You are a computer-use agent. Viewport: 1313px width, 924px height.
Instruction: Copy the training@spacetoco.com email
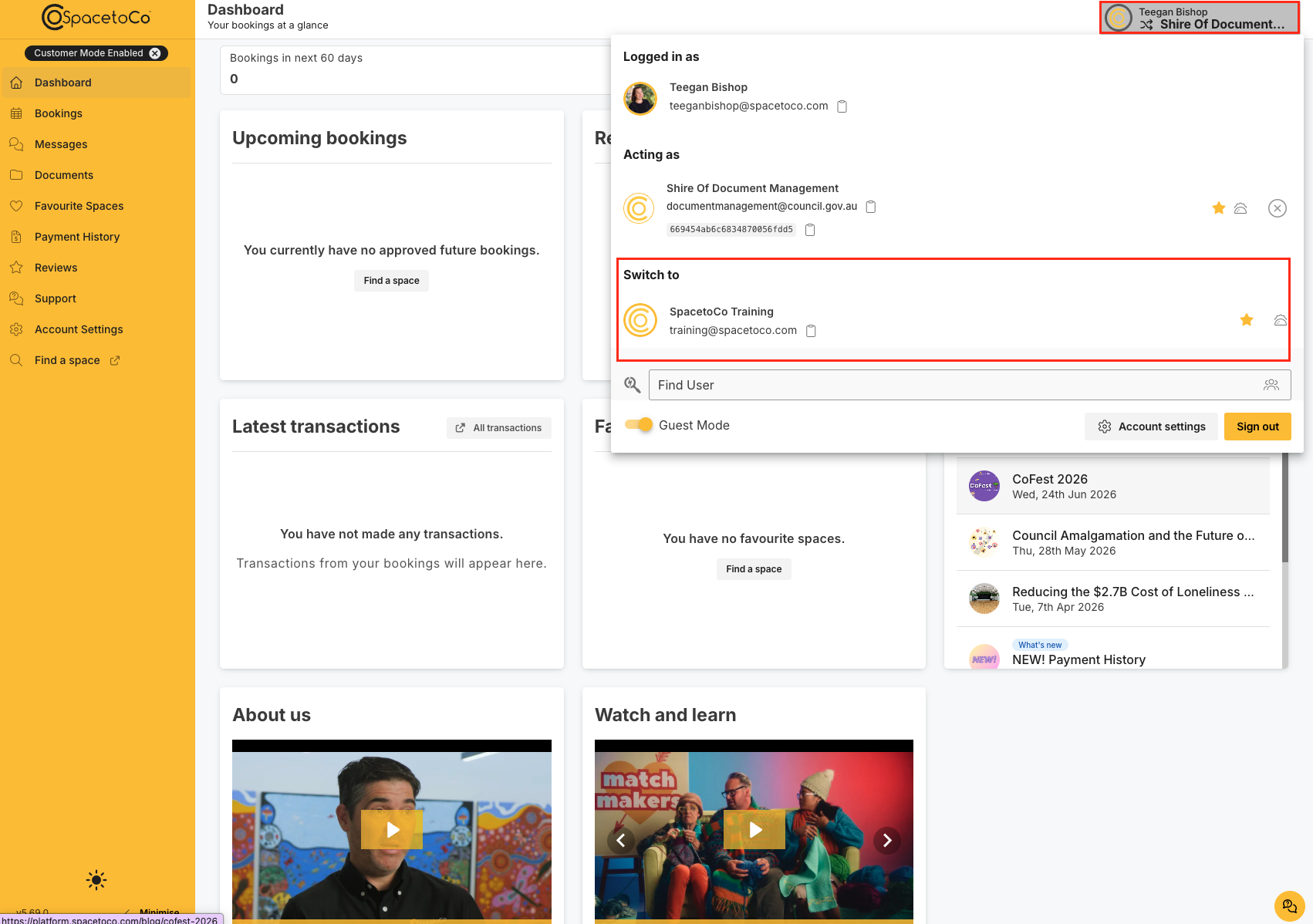[x=811, y=331]
